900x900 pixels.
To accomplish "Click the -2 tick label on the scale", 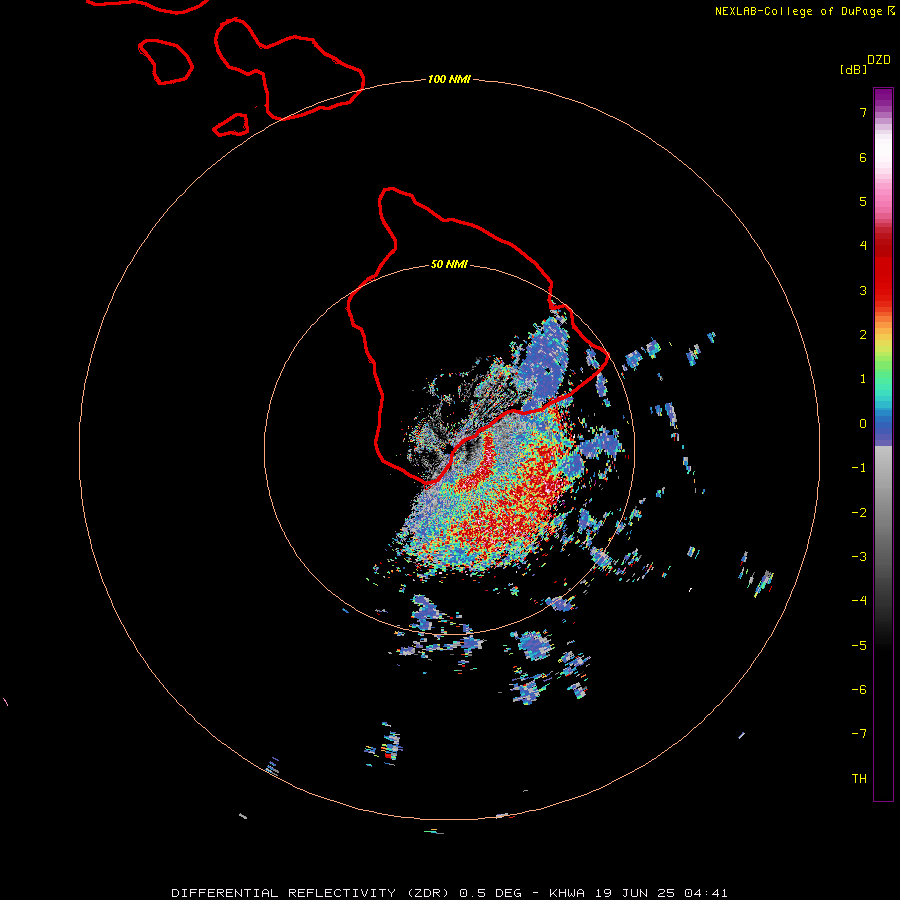I will tap(859, 513).
